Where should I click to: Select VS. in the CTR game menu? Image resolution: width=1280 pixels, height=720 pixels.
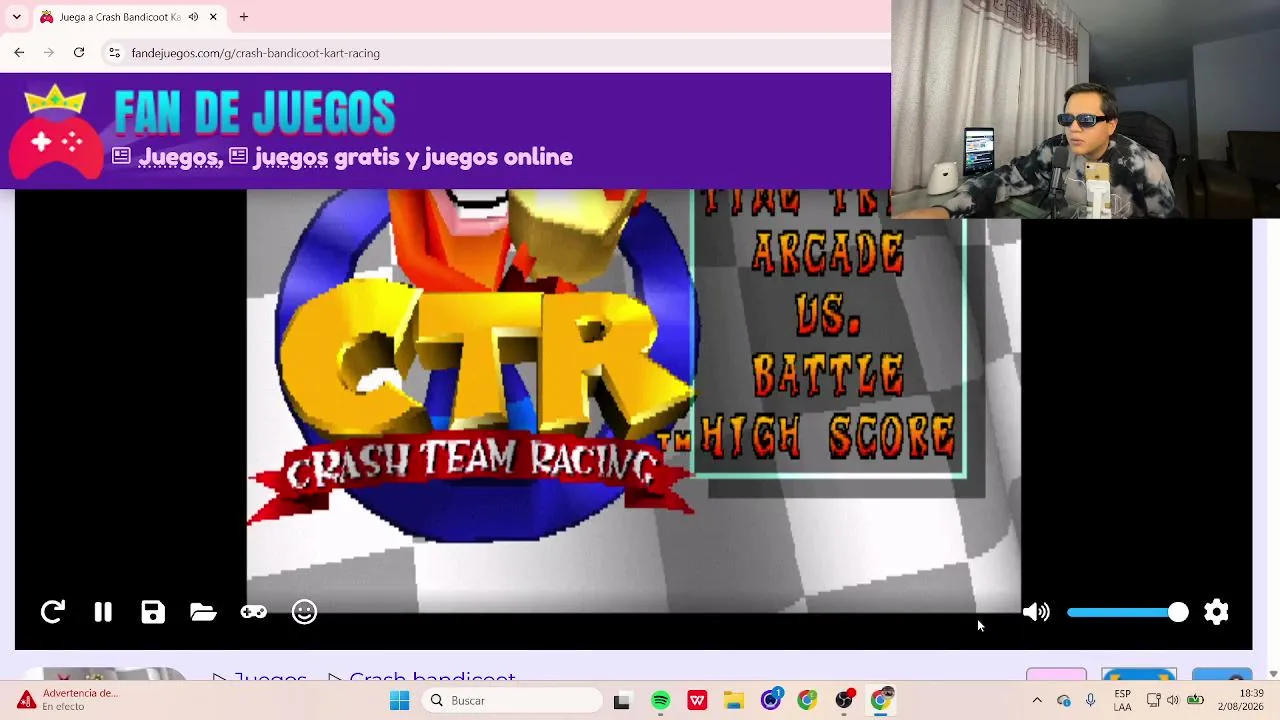tap(829, 315)
